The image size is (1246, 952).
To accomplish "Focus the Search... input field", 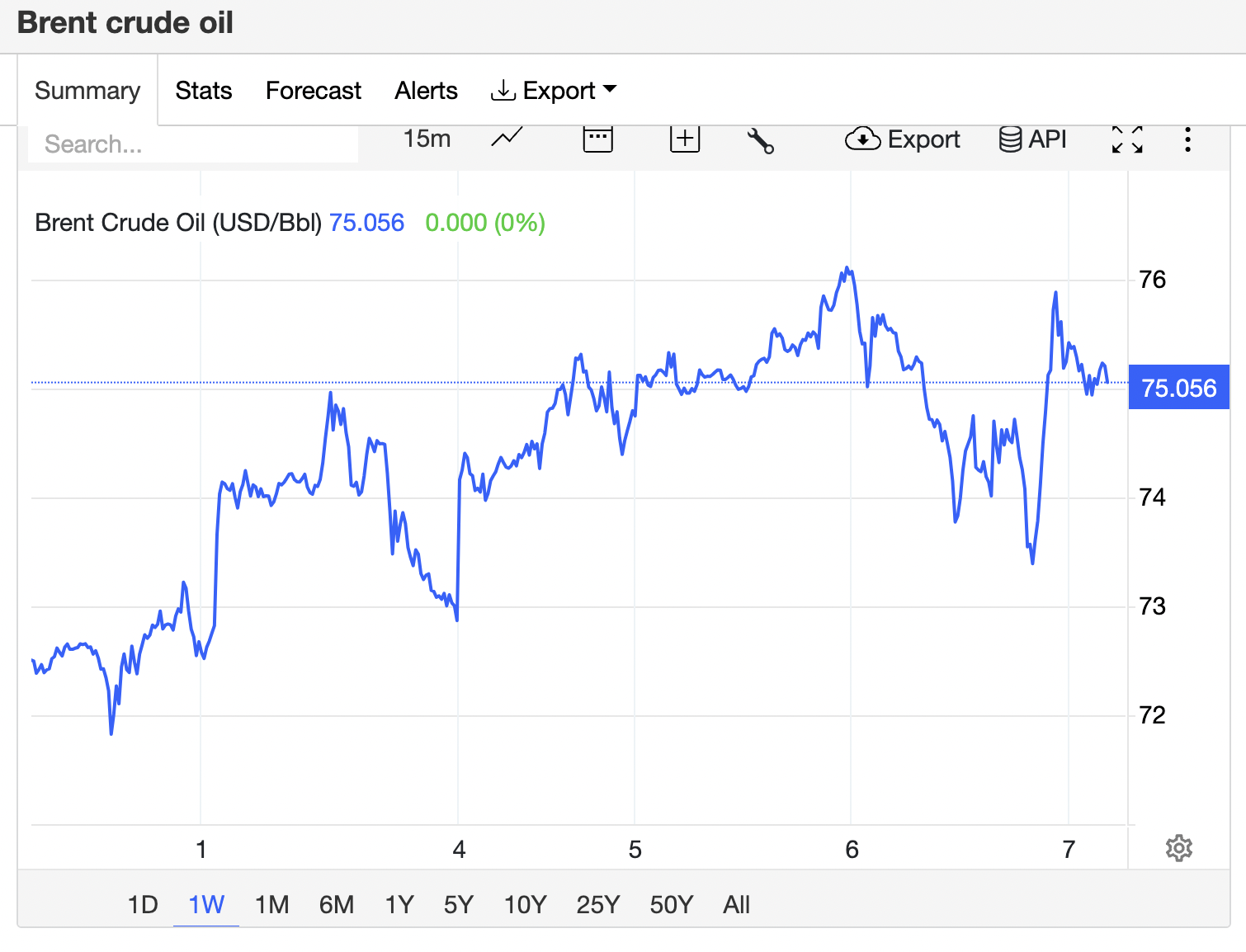I will pos(193,144).
